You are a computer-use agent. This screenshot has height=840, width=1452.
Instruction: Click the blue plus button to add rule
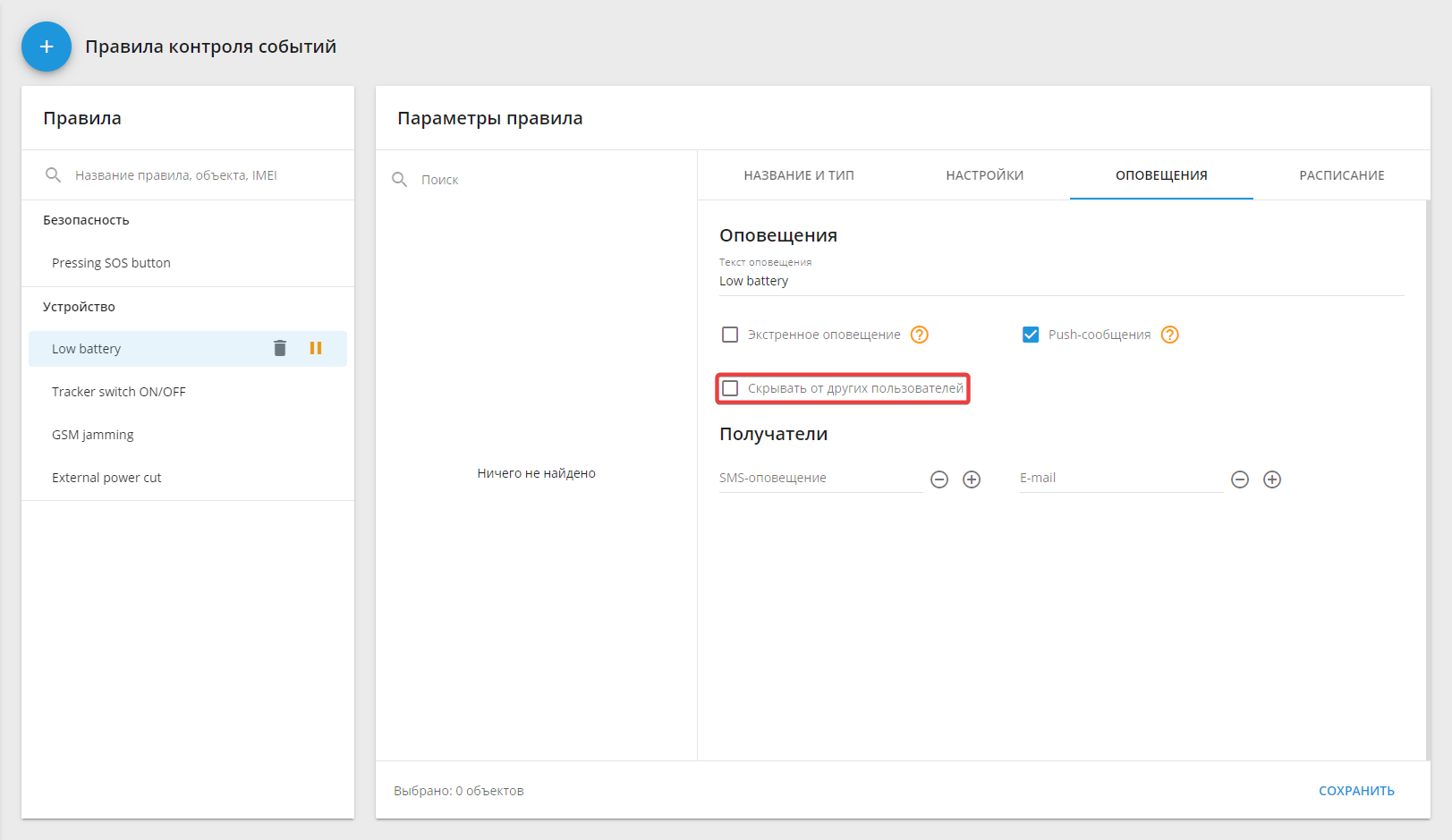[47, 47]
